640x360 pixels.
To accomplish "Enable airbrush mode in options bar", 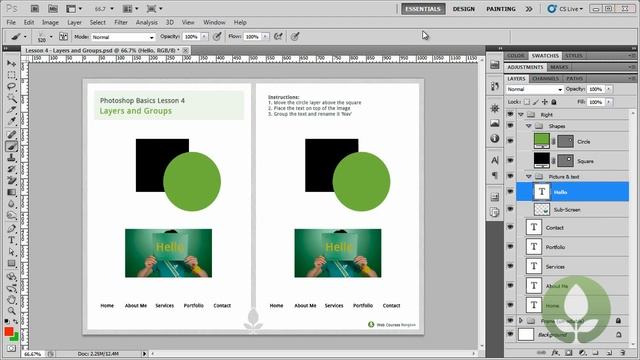I will click(278, 37).
